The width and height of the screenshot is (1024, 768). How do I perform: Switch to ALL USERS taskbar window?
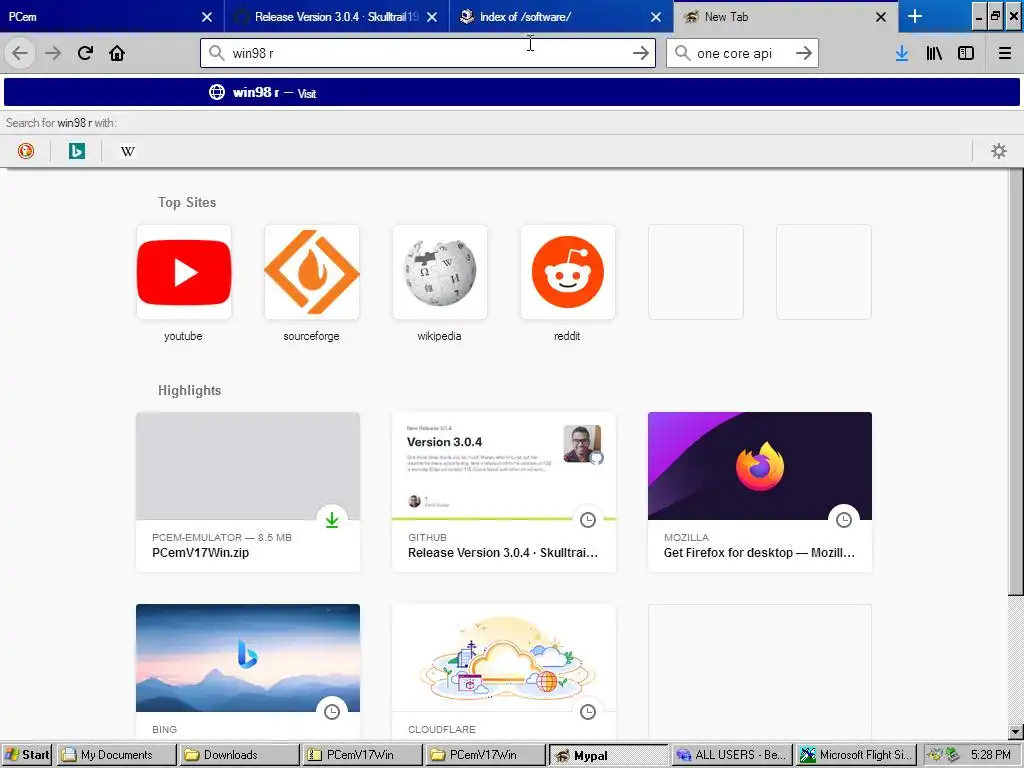pyautogui.click(x=731, y=754)
